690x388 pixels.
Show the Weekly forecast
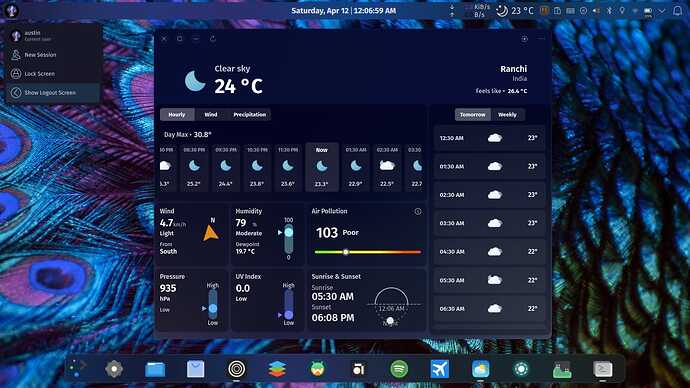tap(507, 114)
